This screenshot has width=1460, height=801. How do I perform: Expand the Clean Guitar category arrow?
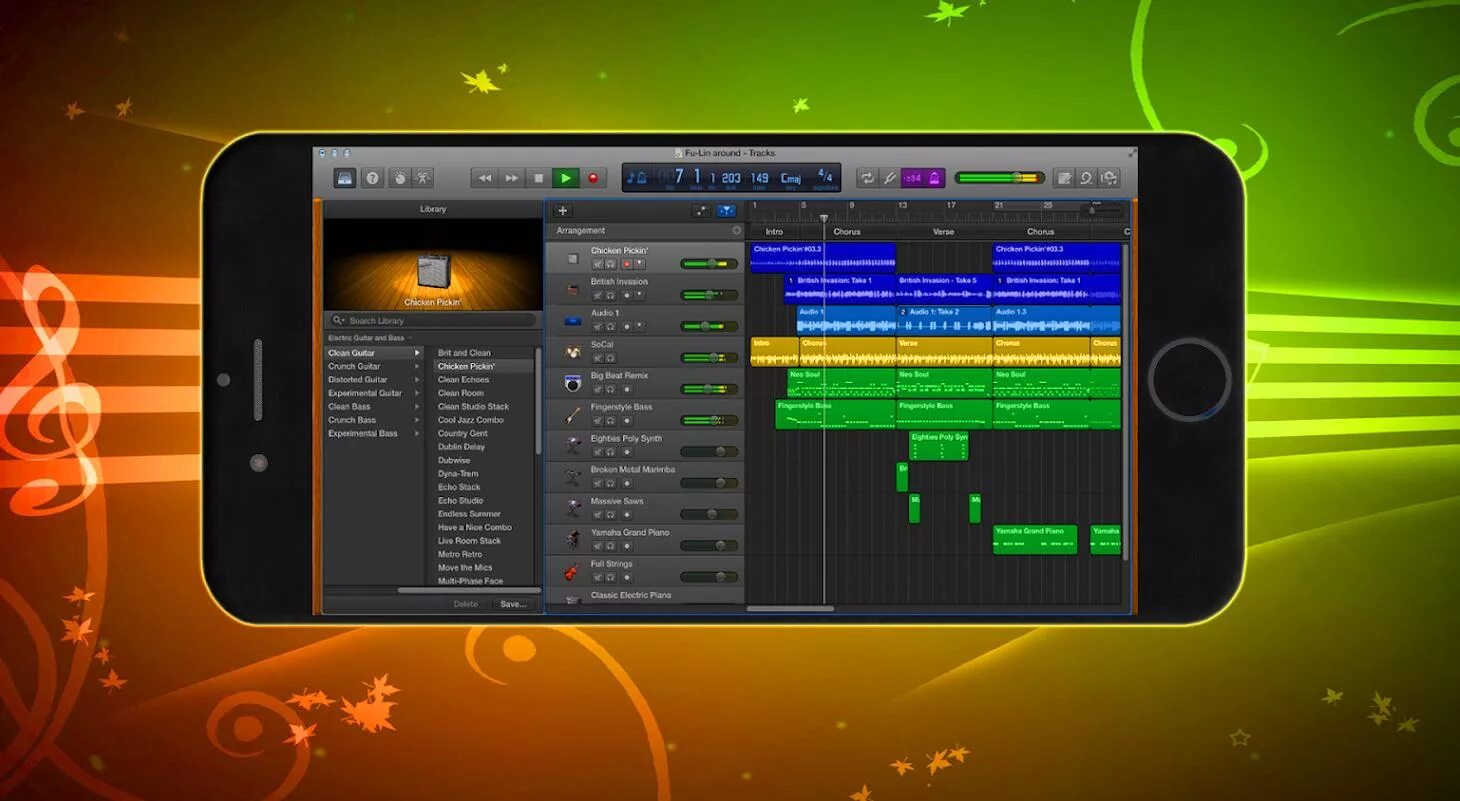417,353
